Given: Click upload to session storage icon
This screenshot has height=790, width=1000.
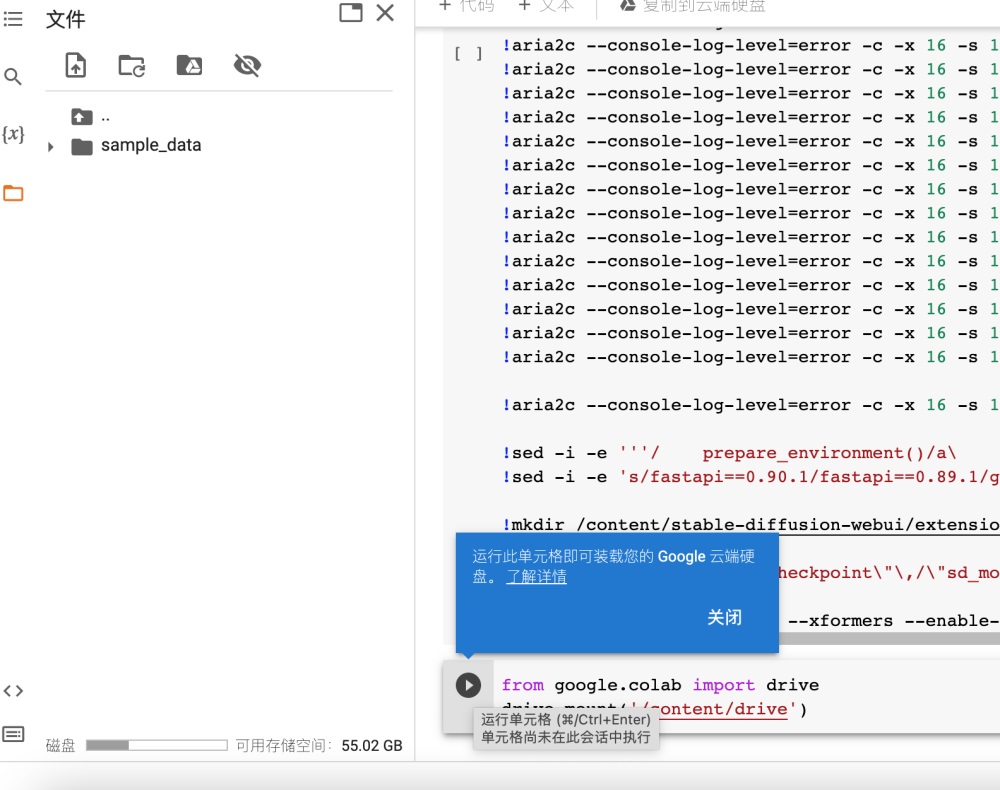Looking at the screenshot, I should click(x=76, y=66).
